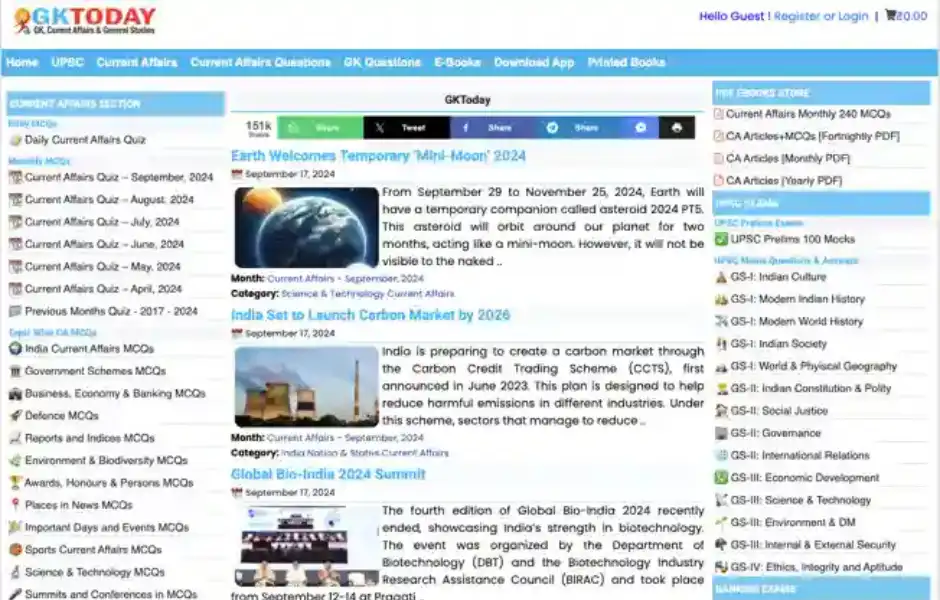Click the carbon market power plant thumbnail
The image size is (940, 600).
point(306,387)
